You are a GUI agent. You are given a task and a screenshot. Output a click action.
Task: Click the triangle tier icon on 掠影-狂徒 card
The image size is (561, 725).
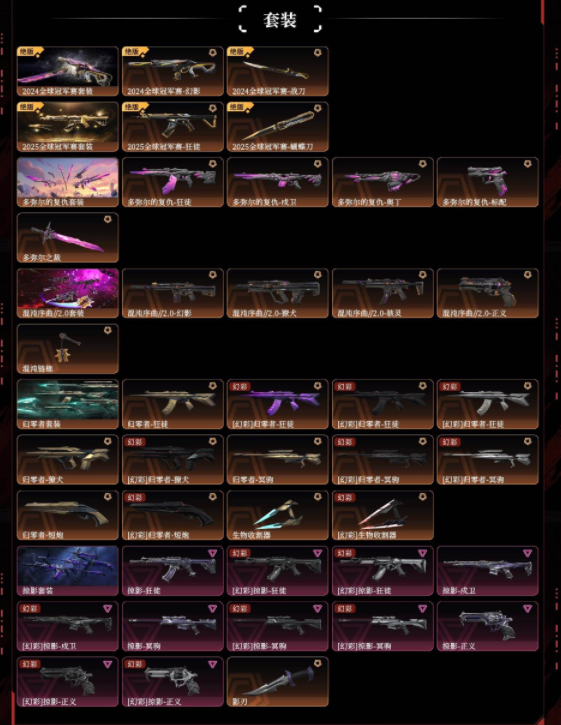[x=213, y=553]
